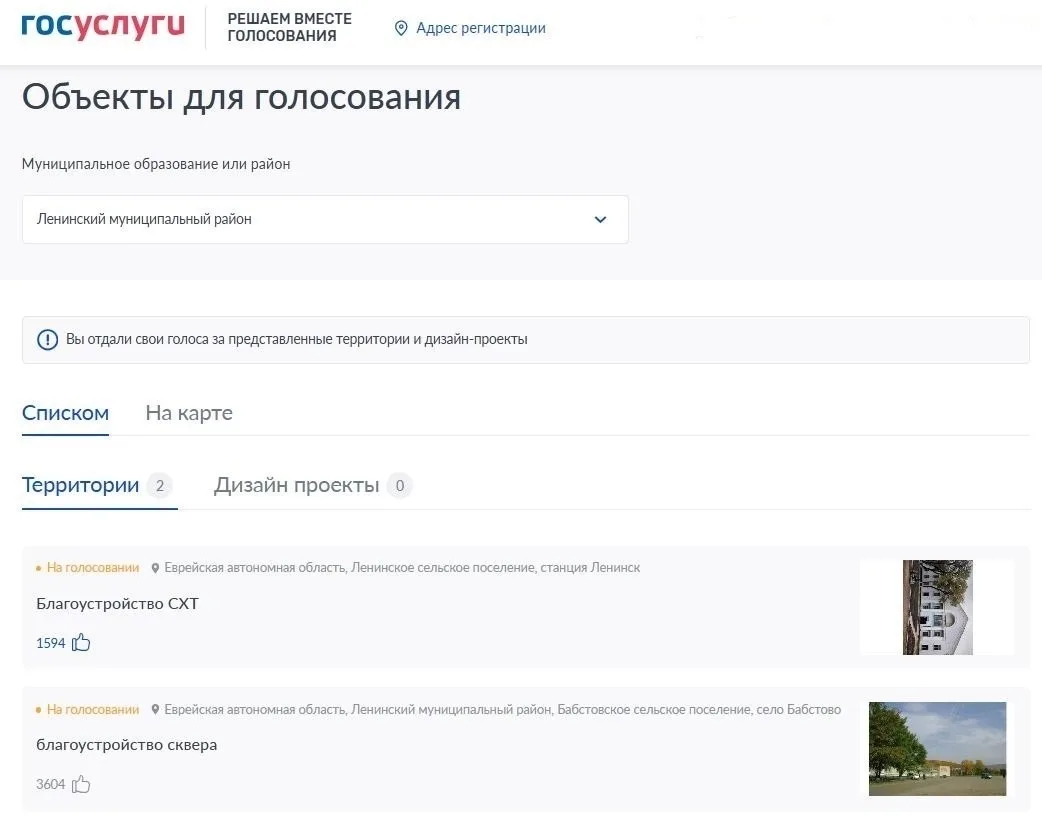Click the Территории count badge 2

(159, 485)
